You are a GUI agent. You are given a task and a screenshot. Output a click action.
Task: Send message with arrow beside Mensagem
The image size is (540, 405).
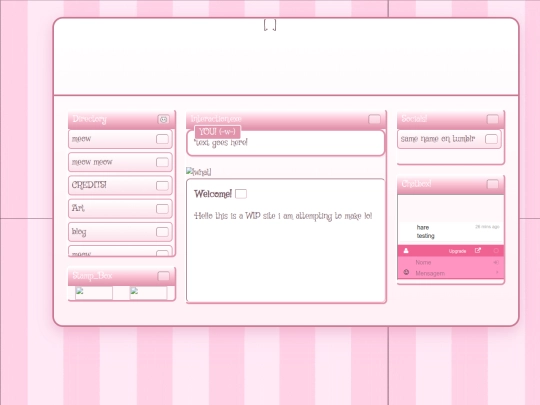[x=497, y=272]
